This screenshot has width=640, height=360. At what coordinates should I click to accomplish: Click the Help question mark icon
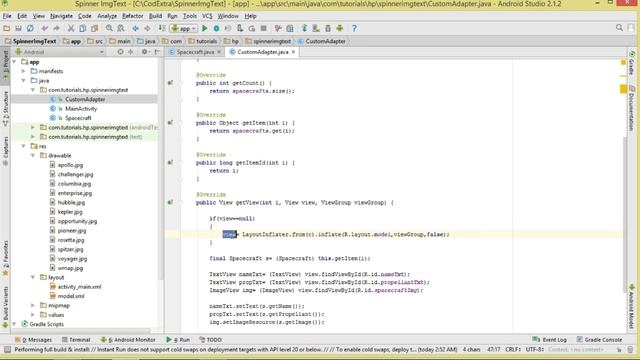[x=354, y=28]
